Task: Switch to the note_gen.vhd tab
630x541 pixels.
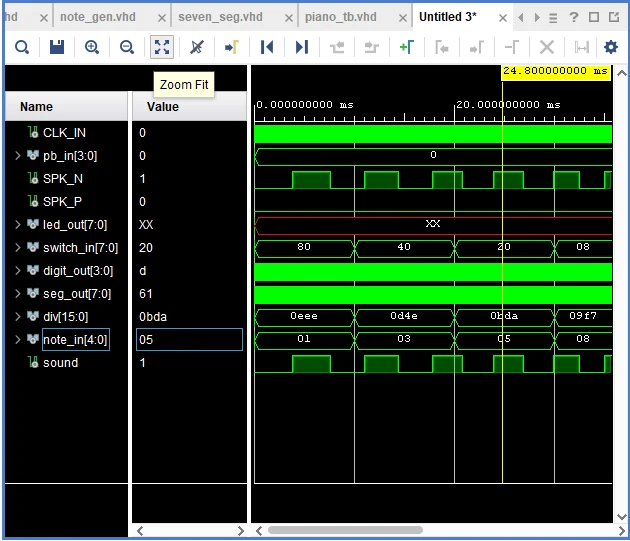Action: (x=98, y=17)
